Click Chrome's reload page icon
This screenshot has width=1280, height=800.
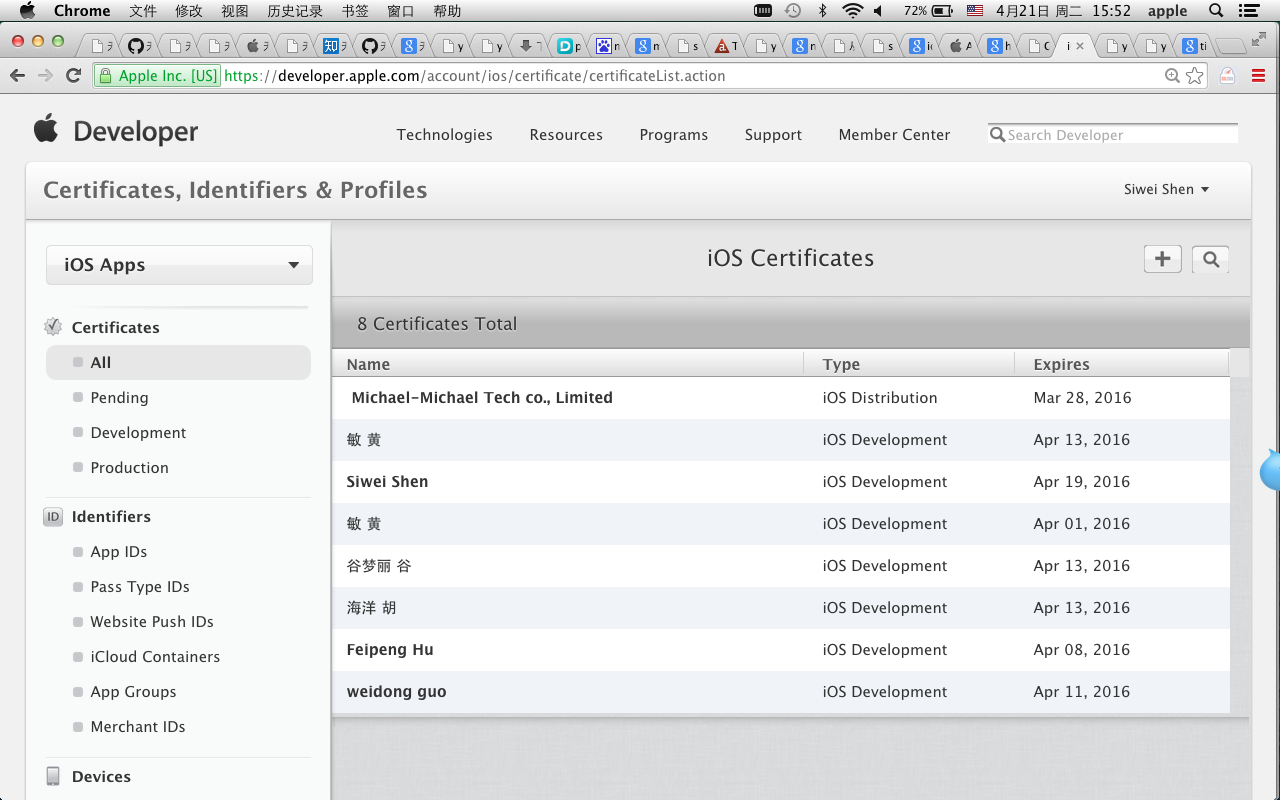(x=73, y=76)
